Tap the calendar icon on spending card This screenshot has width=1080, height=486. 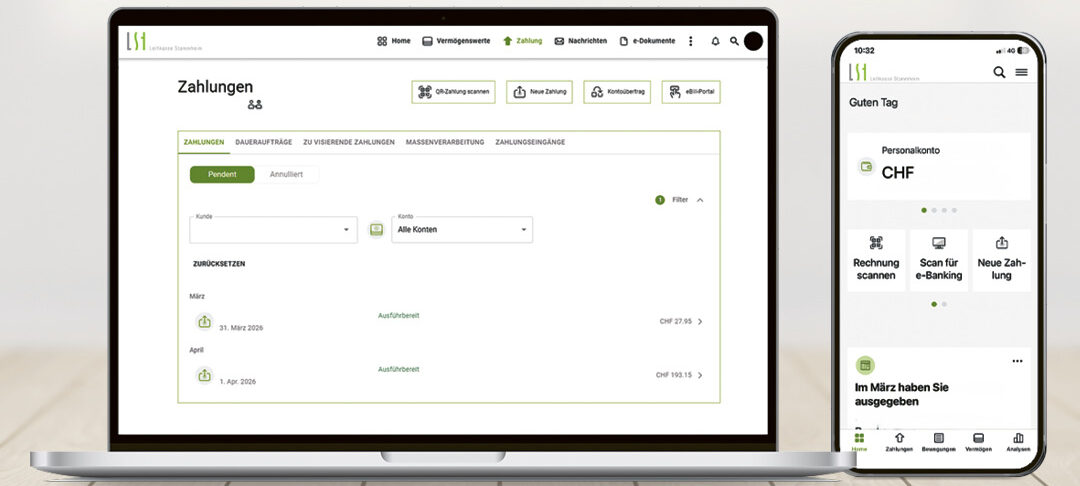[x=865, y=366]
